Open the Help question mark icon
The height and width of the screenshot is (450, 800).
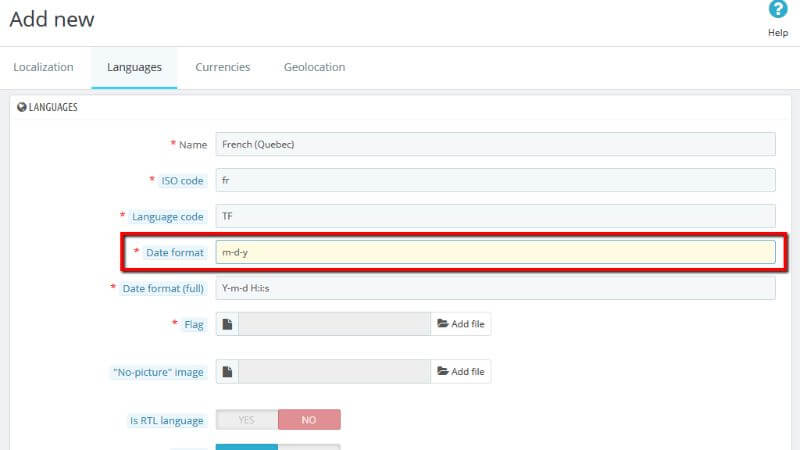pyautogui.click(x=778, y=9)
